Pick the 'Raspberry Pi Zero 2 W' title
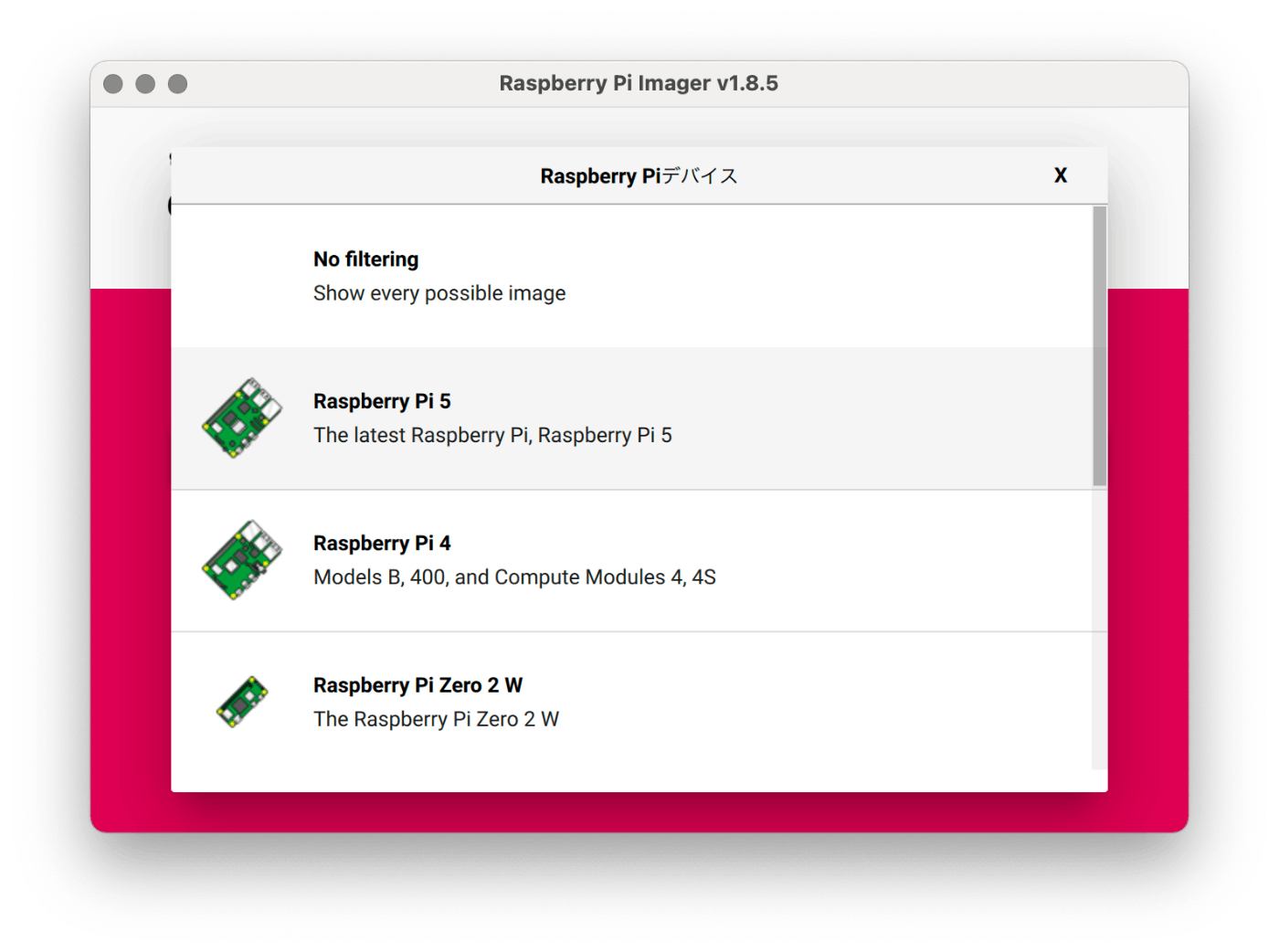The width and height of the screenshot is (1279, 952). (418, 685)
